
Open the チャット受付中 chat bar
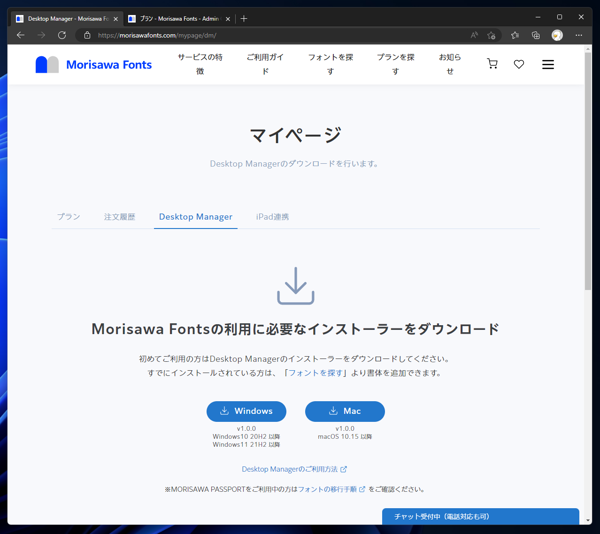480,516
